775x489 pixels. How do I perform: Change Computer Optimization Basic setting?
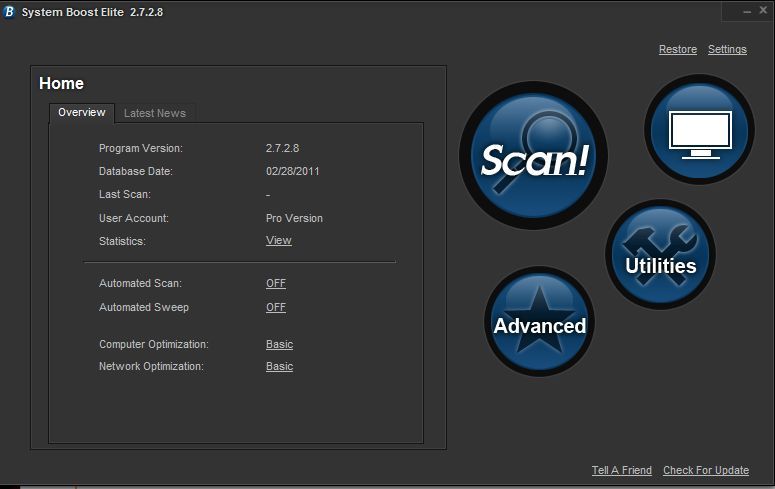[279, 344]
